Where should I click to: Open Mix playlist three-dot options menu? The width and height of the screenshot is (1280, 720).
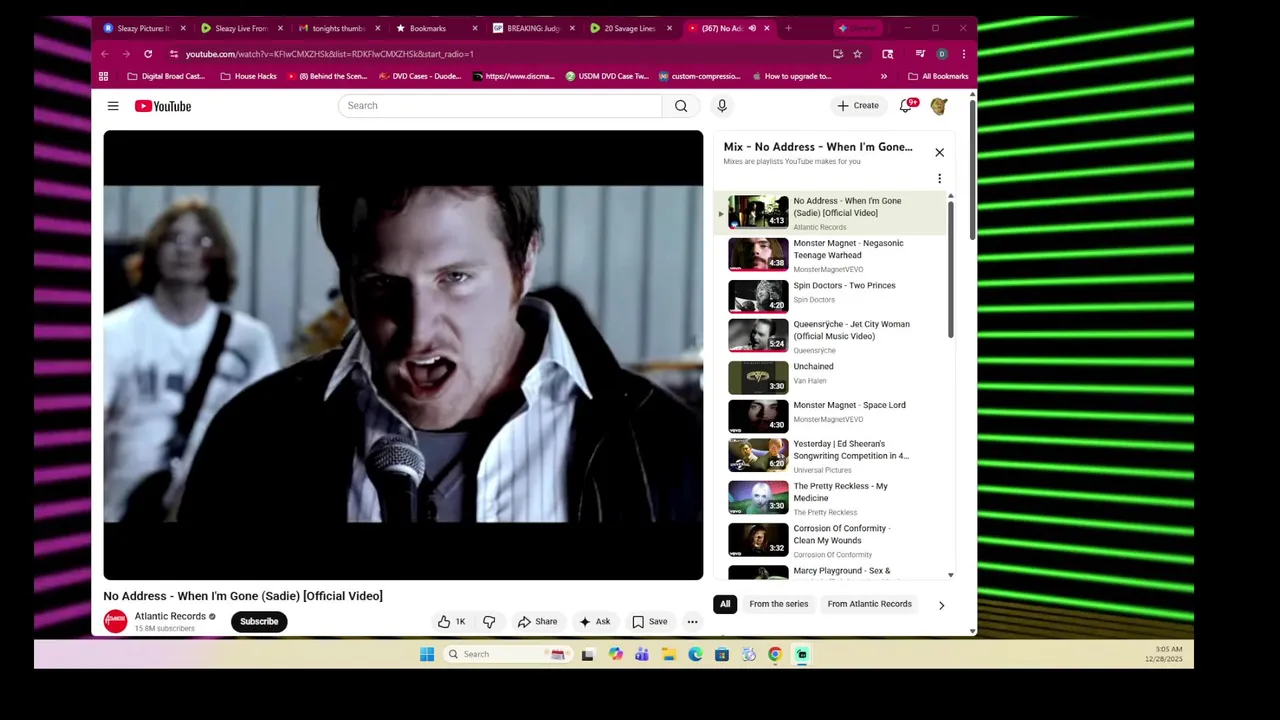click(939, 179)
